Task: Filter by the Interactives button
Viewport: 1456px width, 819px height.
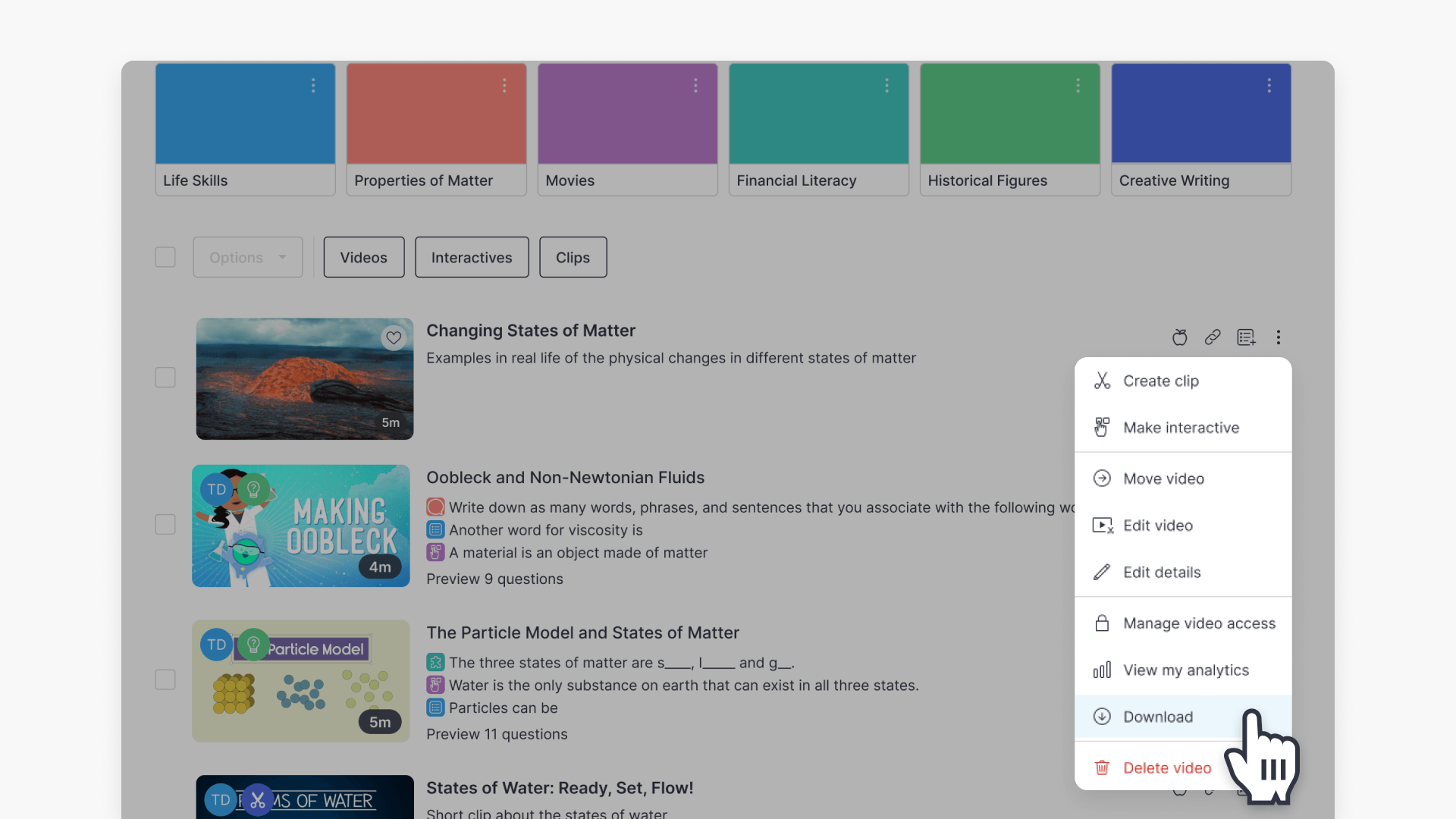Action: coord(472,257)
